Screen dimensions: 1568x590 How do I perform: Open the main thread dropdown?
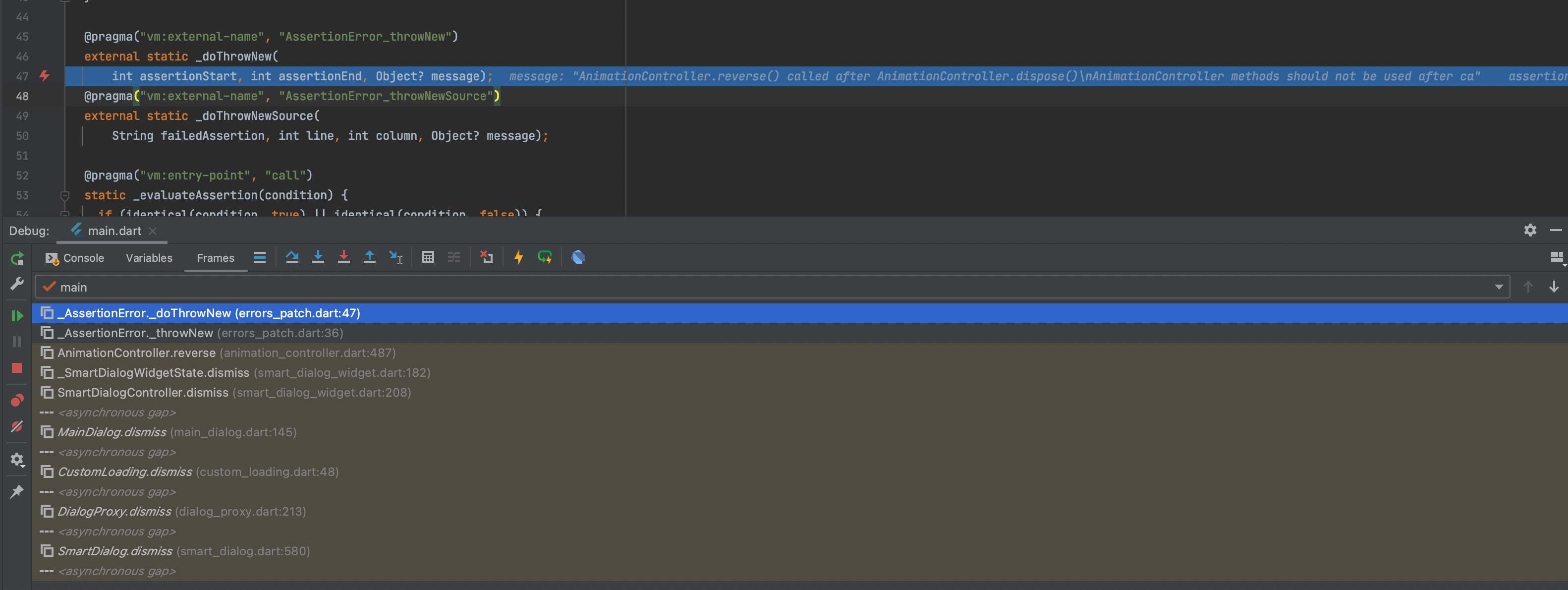pyautogui.click(x=1499, y=286)
